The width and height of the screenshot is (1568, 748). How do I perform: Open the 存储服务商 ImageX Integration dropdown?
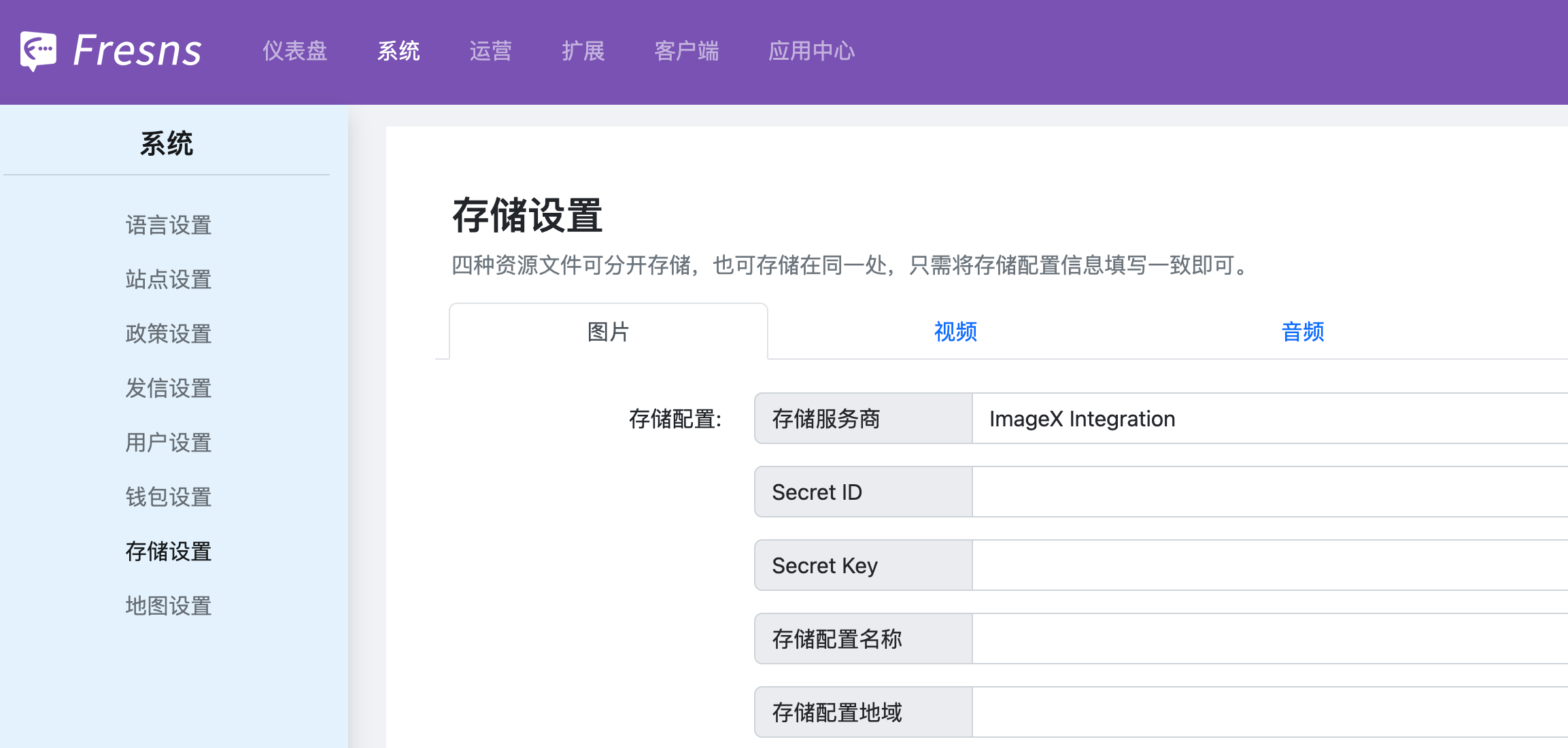(x=1270, y=419)
